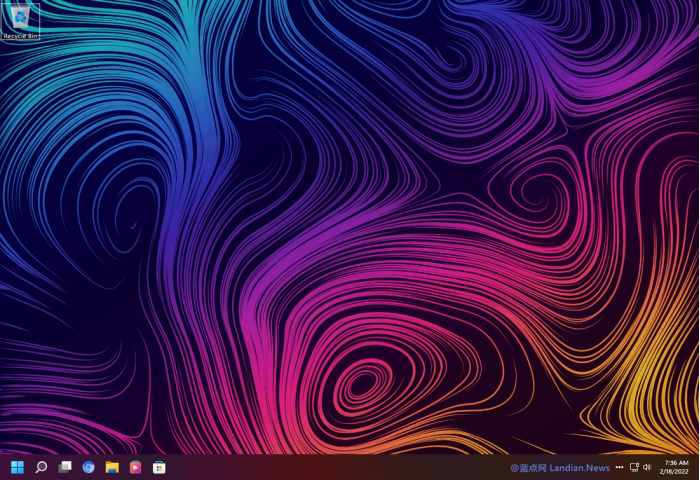The image size is (700, 480).
Task: Open Microsoft Store from taskbar
Action: click(x=159, y=467)
